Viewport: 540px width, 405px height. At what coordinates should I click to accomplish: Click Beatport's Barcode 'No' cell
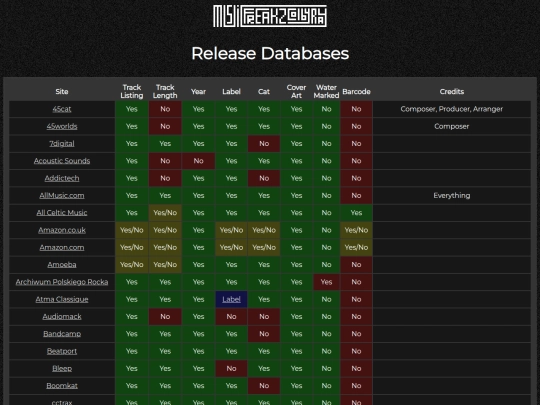356,351
